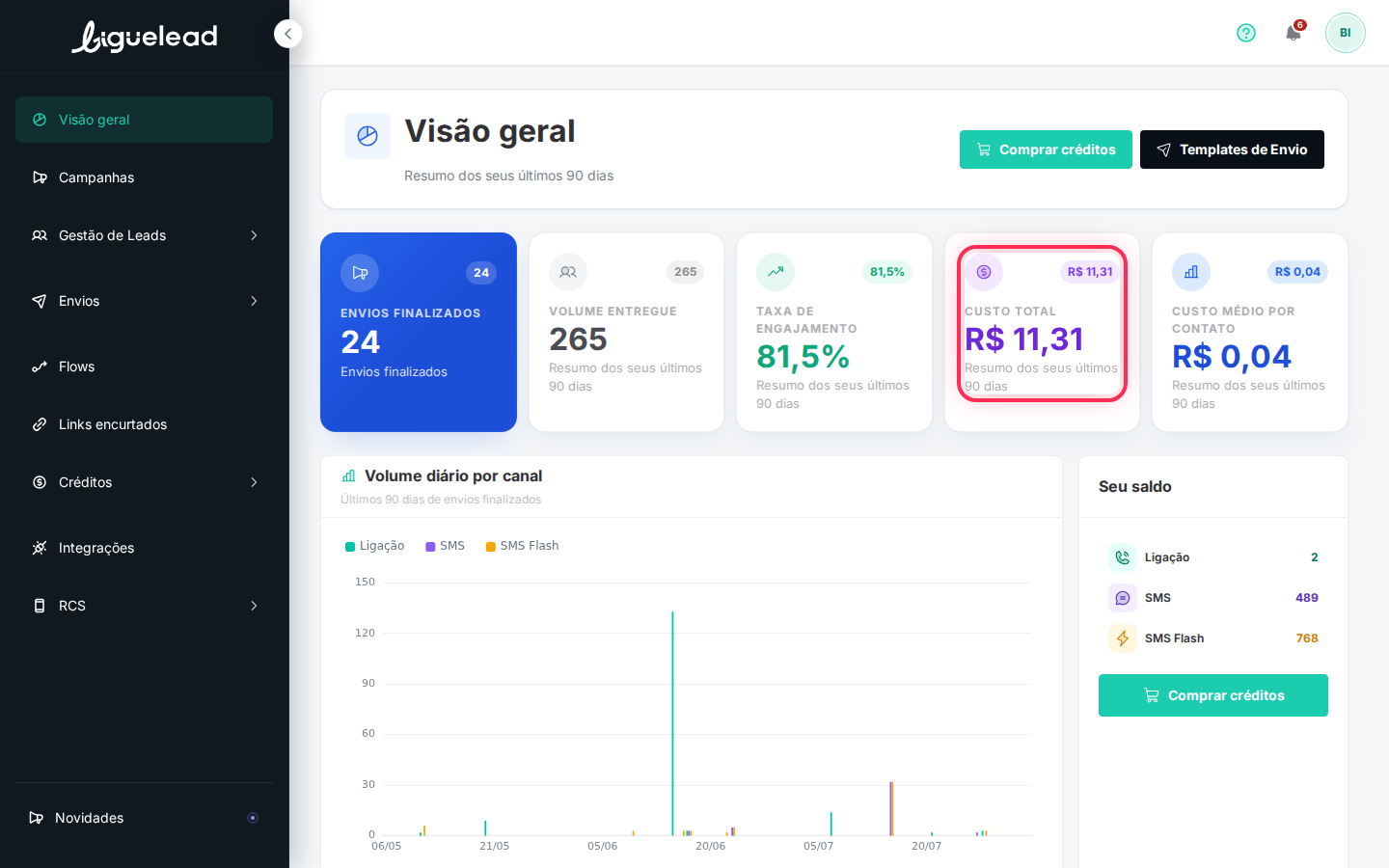The height and width of the screenshot is (868, 1389).
Task: Click the SMS Flash lightning icon
Action: (x=1123, y=638)
